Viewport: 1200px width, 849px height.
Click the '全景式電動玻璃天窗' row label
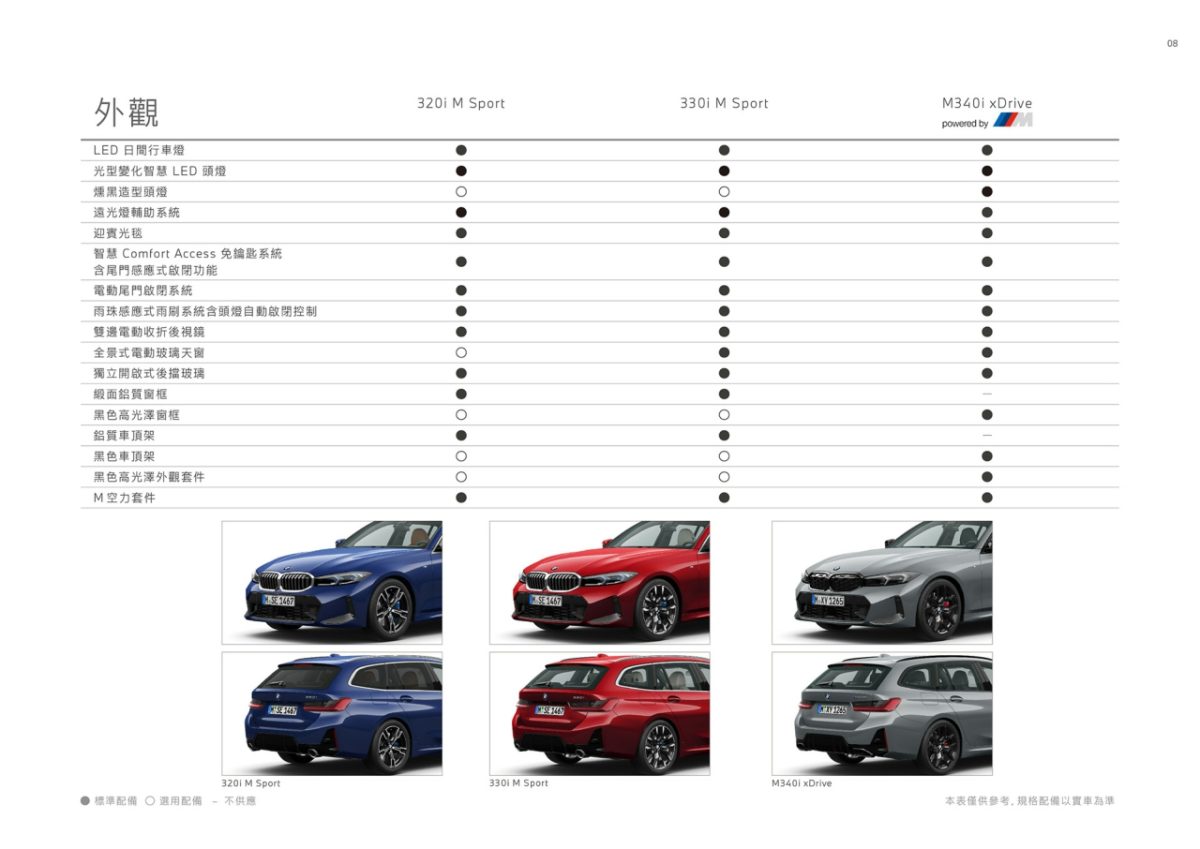149,353
